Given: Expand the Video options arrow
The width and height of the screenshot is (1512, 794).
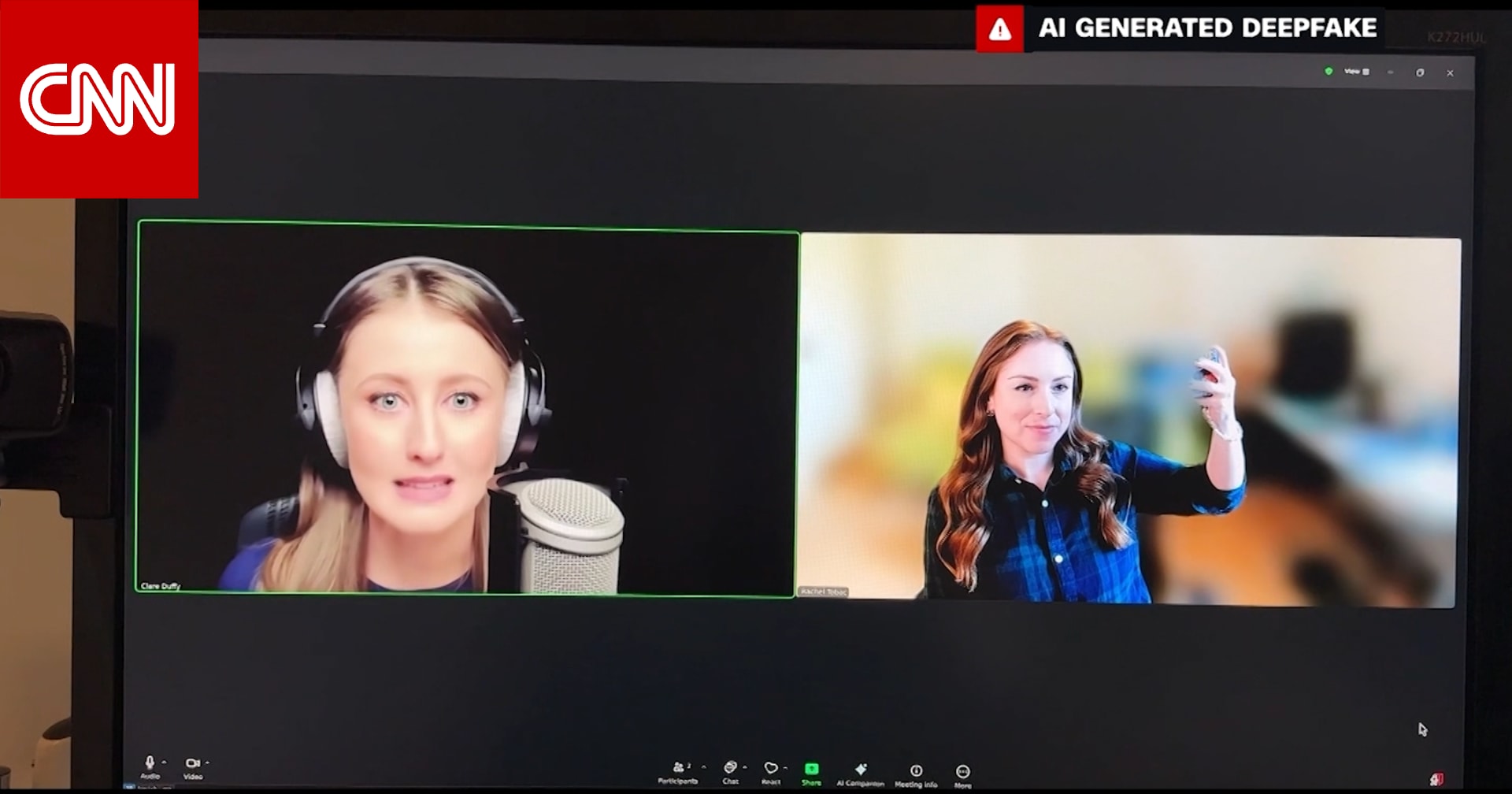Looking at the screenshot, I should [207, 762].
